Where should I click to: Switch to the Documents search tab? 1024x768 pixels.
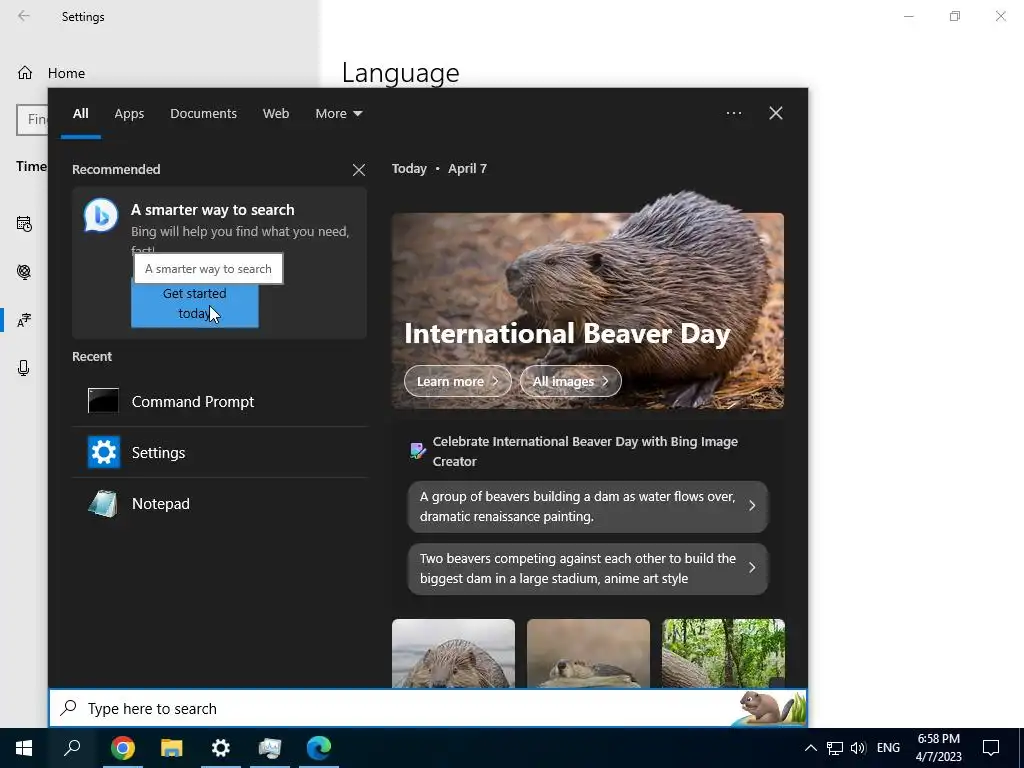[203, 114]
